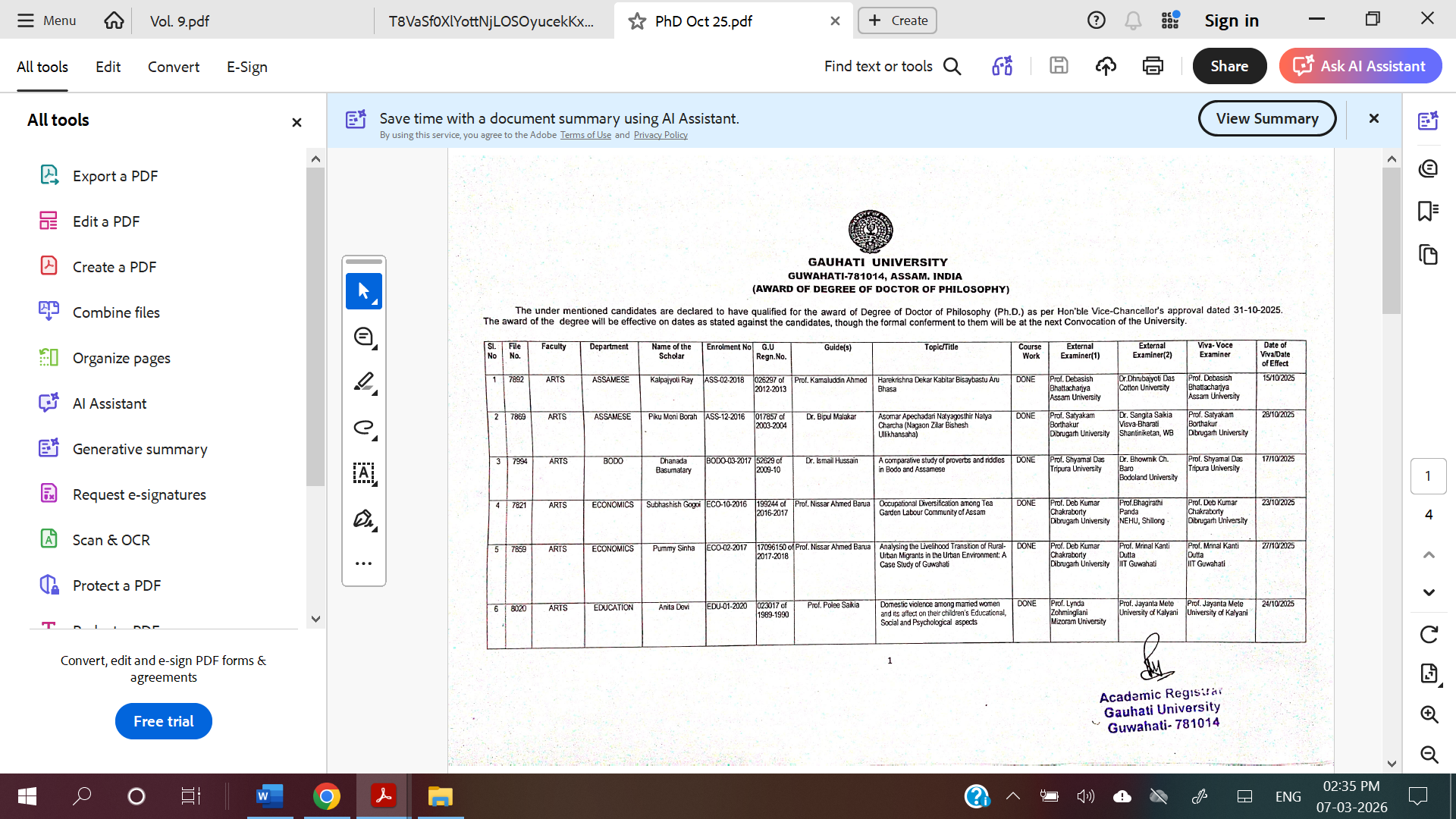Screen dimensions: 1456x819
Task: Go to previous page with up chevron
Action: tap(1429, 555)
